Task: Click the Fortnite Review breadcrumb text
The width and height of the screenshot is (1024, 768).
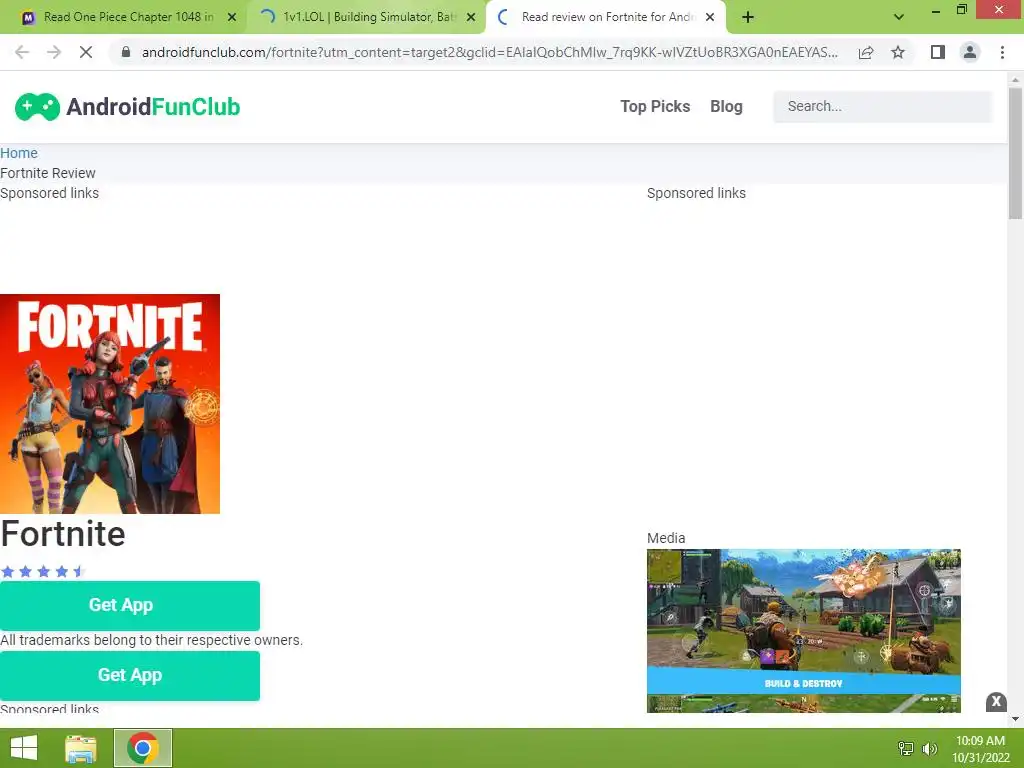Action: 48,173
